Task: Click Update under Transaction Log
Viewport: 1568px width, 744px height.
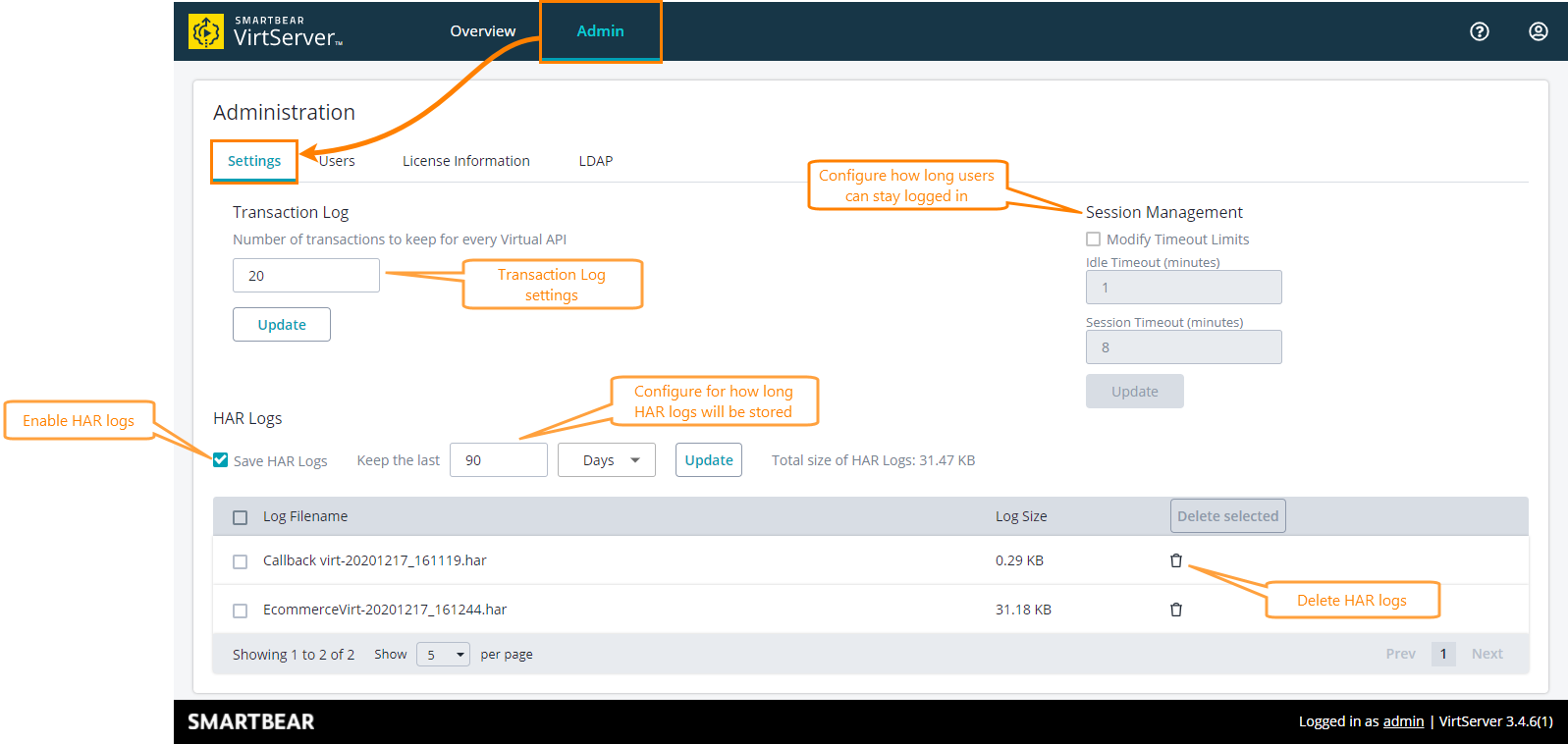Action: (282, 325)
